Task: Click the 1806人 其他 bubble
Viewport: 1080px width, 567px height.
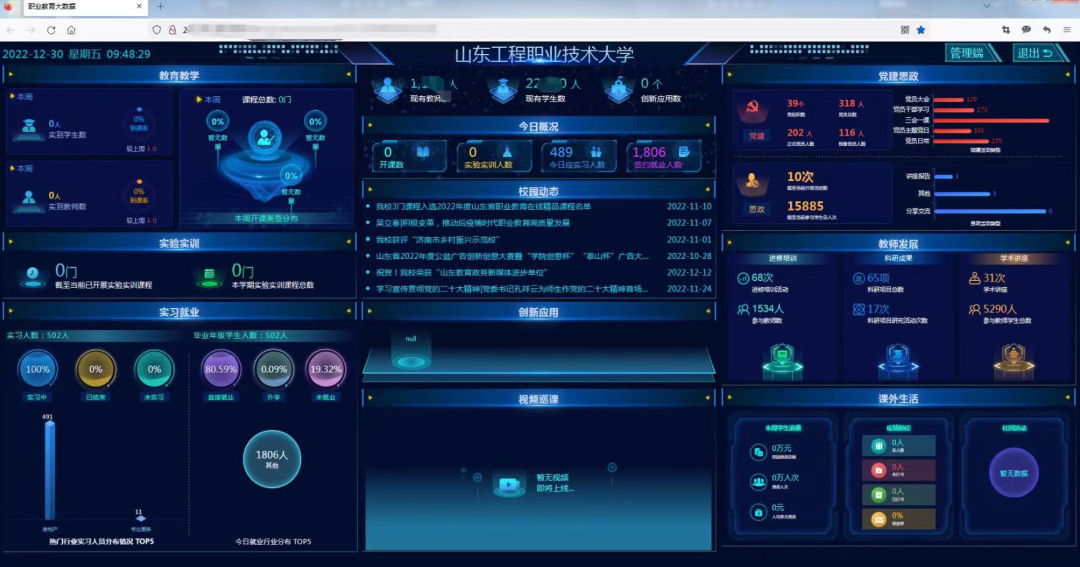Action: (272, 460)
